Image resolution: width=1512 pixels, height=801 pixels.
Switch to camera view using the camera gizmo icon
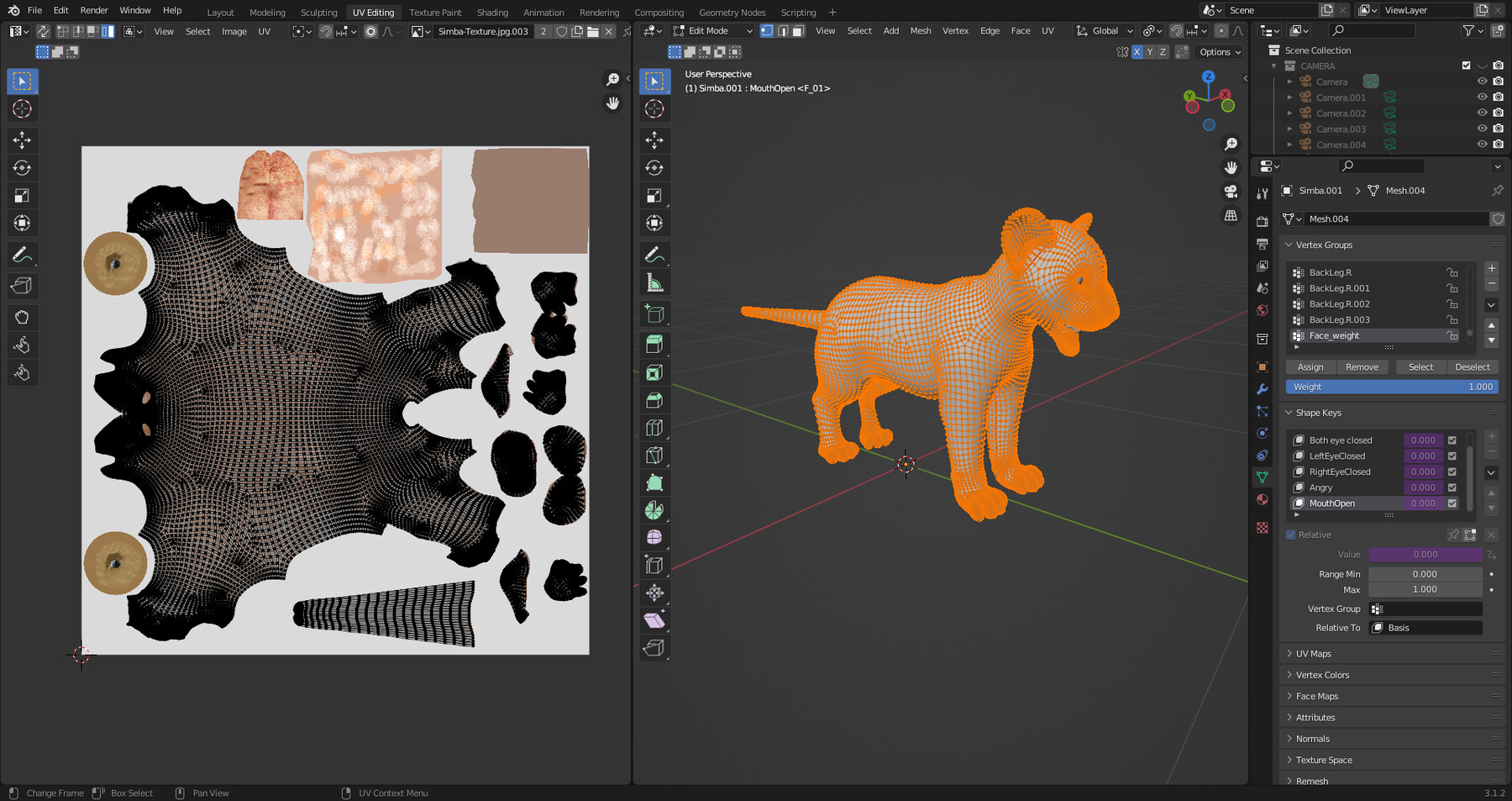coord(1230,192)
